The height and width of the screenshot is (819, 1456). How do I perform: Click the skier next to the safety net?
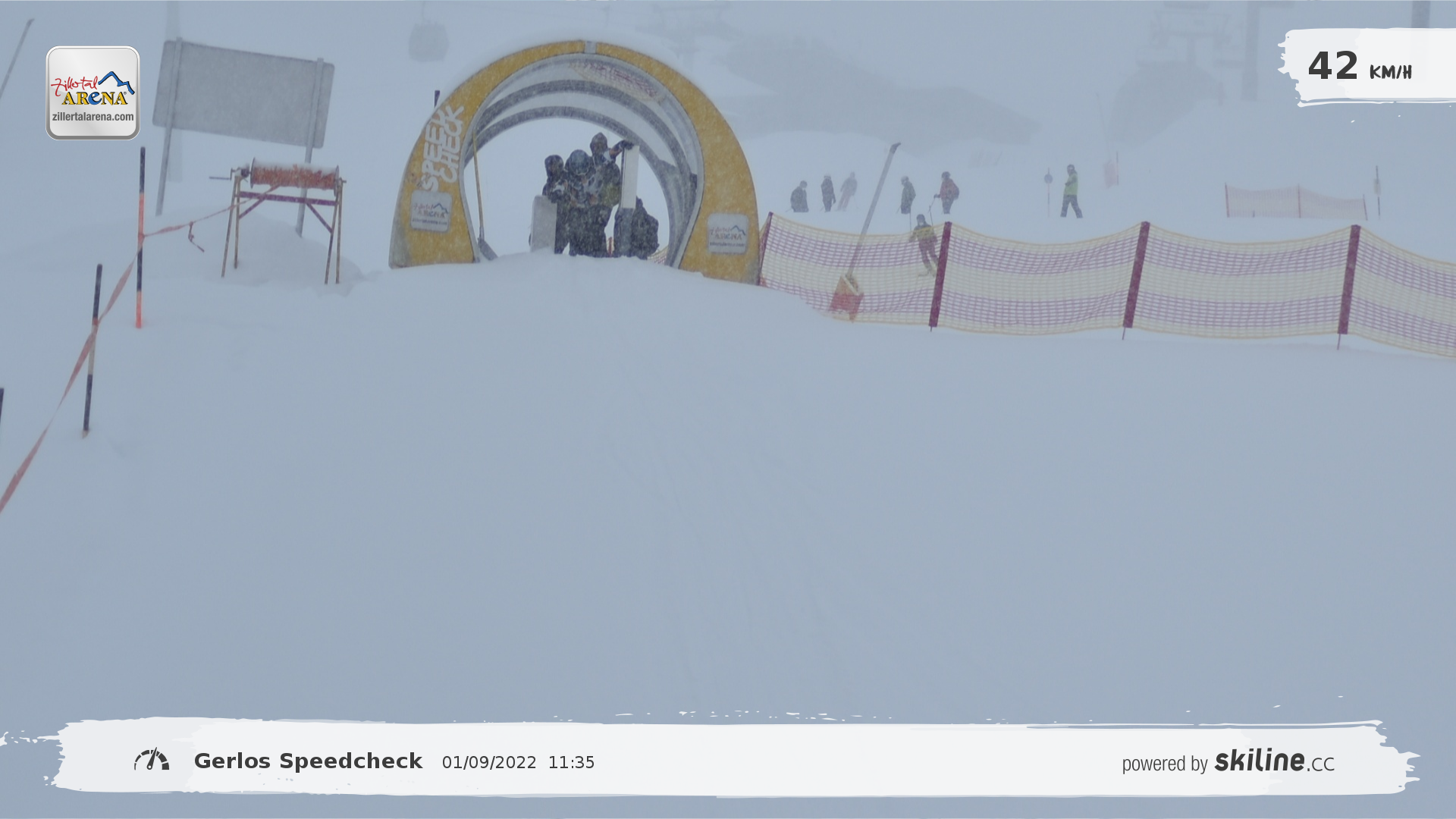click(924, 243)
